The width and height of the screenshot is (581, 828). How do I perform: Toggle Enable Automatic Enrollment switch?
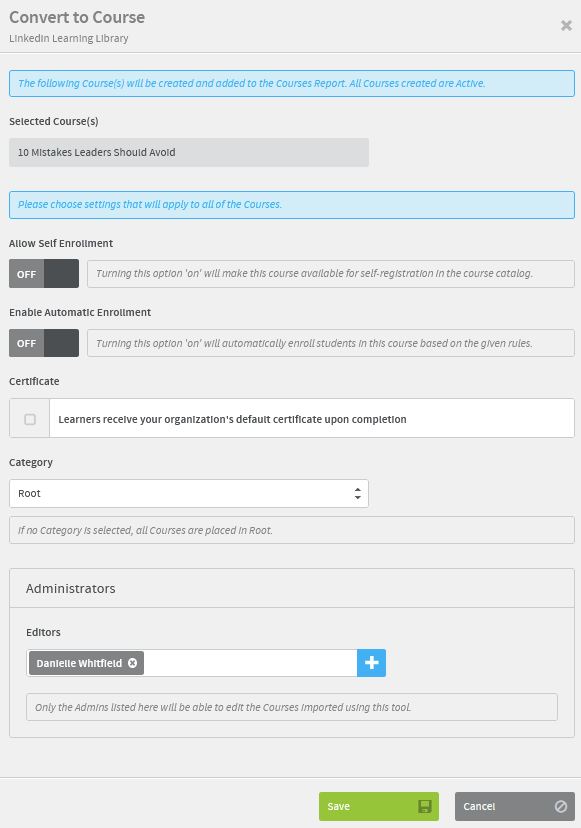(44, 343)
